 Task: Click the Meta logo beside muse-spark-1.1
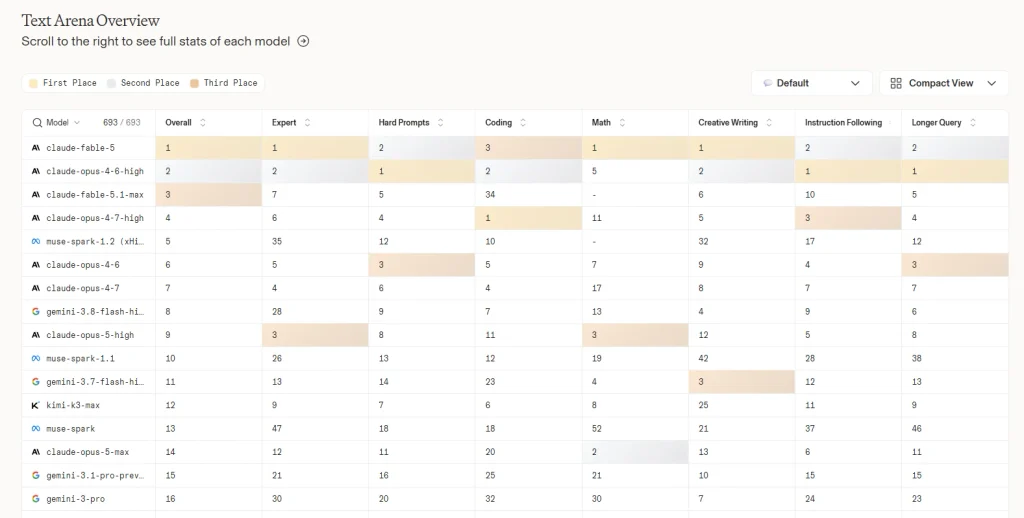[36, 359]
